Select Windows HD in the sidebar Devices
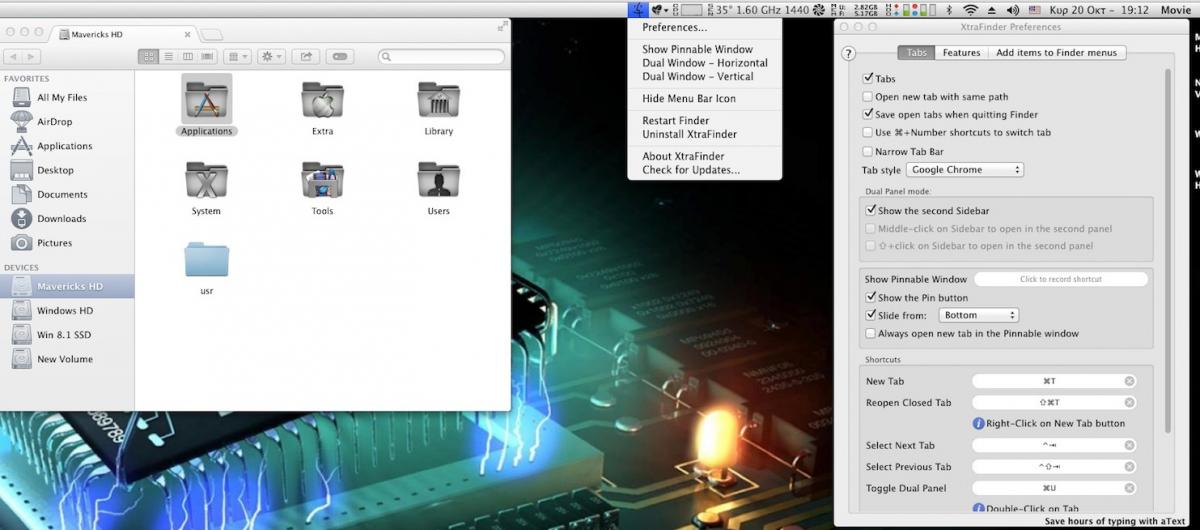 (65, 310)
